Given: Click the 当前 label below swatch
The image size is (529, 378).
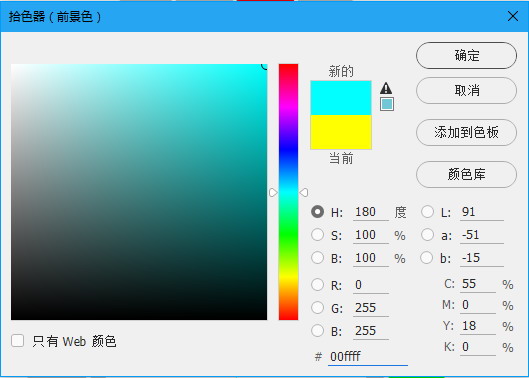Looking at the screenshot, I should pos(341,158).
